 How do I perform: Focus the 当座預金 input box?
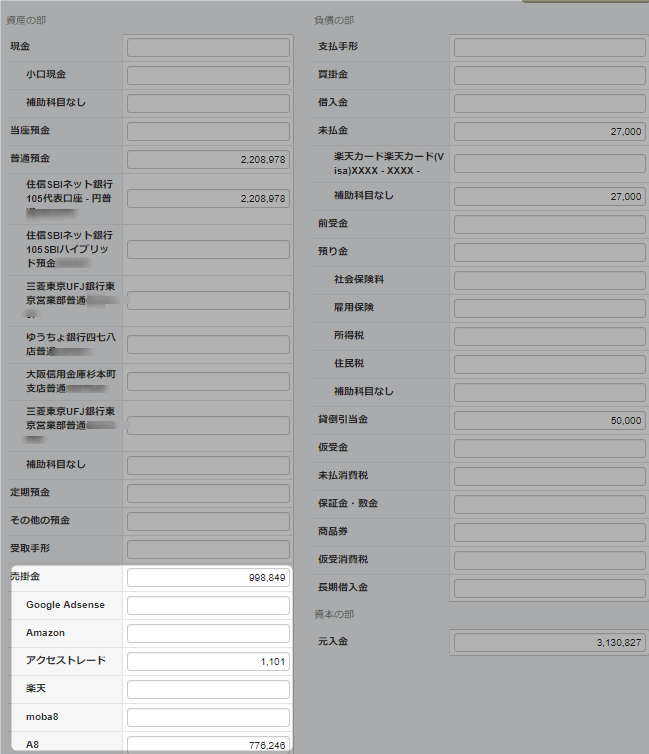208,131
